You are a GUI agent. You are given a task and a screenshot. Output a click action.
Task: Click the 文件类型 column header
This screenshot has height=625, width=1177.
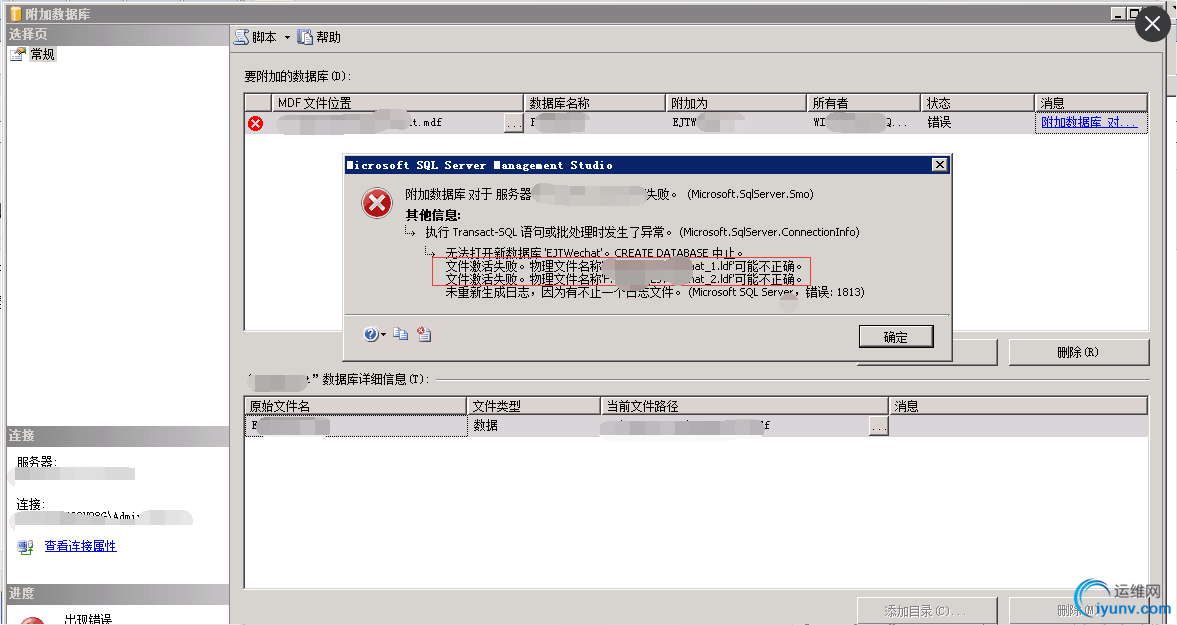(534, 406)
